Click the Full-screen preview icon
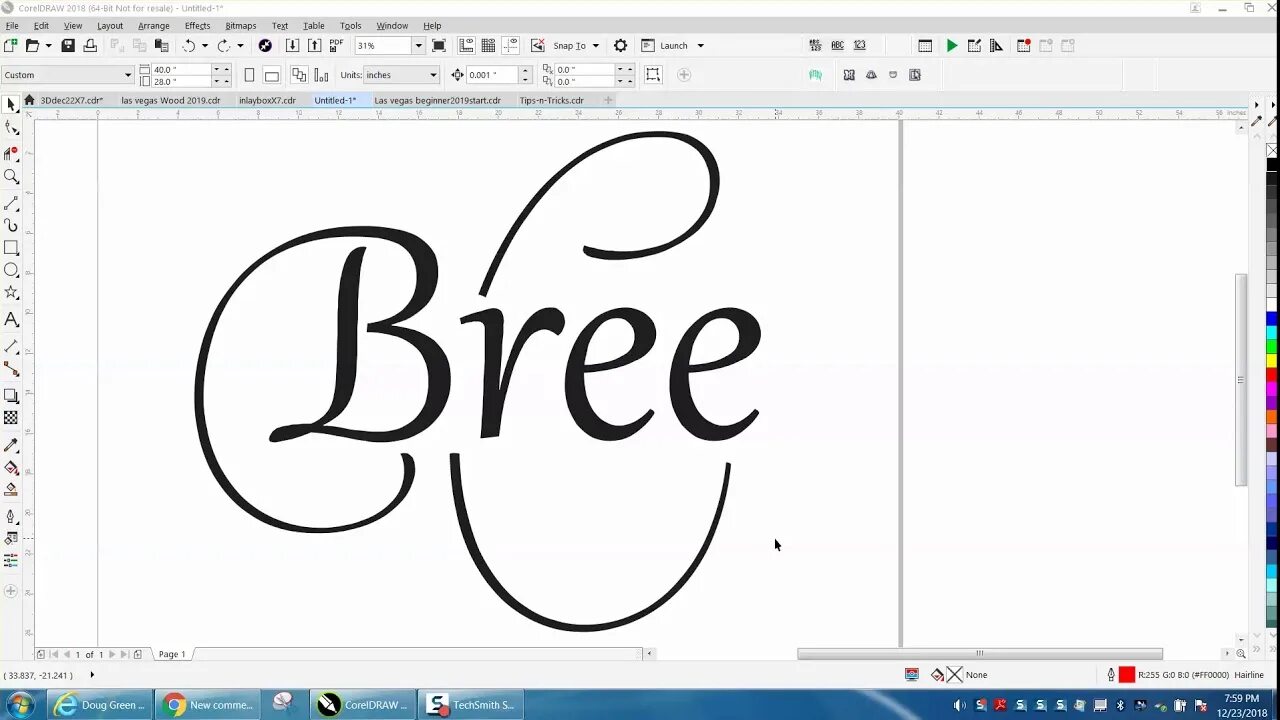 pyautogui.click(x=439, y=45)
